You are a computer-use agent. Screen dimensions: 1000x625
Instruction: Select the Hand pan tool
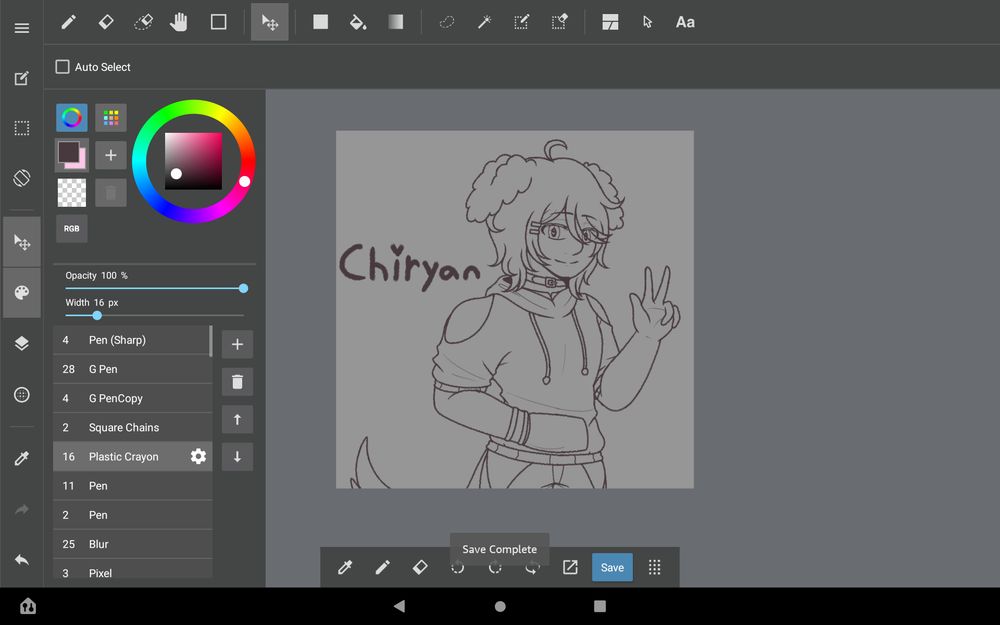(179, 22)
